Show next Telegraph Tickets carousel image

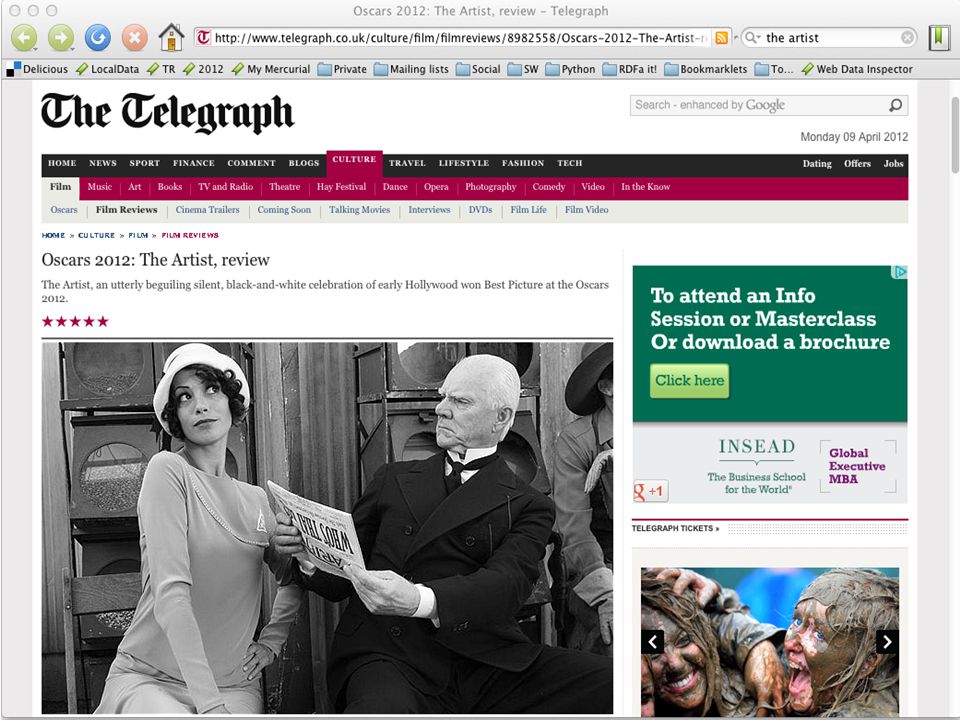click(887, 642)
